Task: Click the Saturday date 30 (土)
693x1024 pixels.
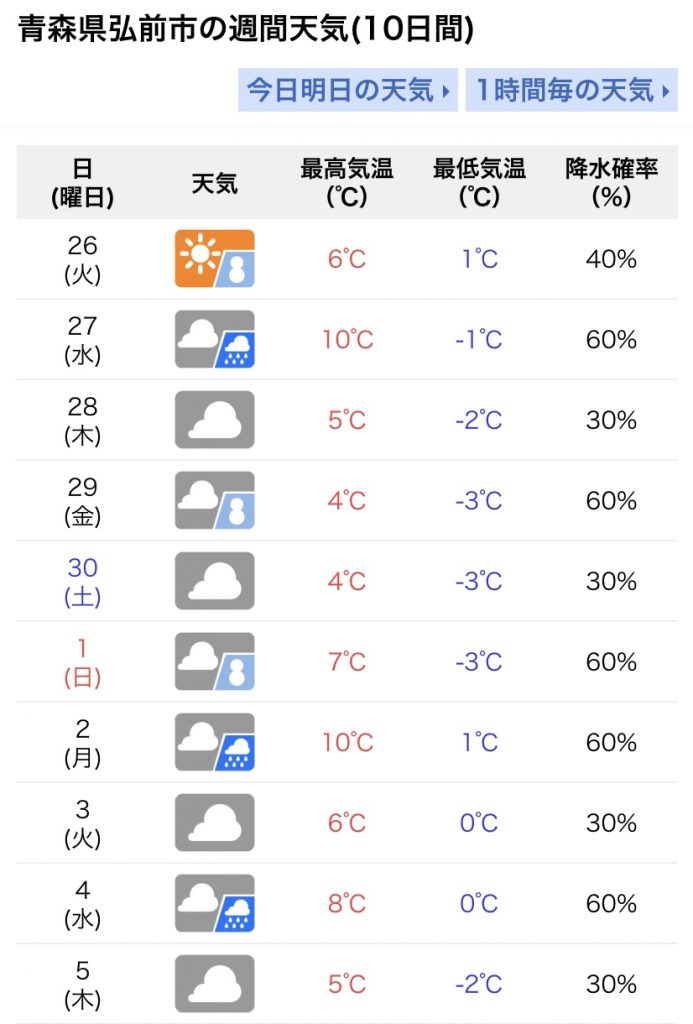Action: point(82,581)
